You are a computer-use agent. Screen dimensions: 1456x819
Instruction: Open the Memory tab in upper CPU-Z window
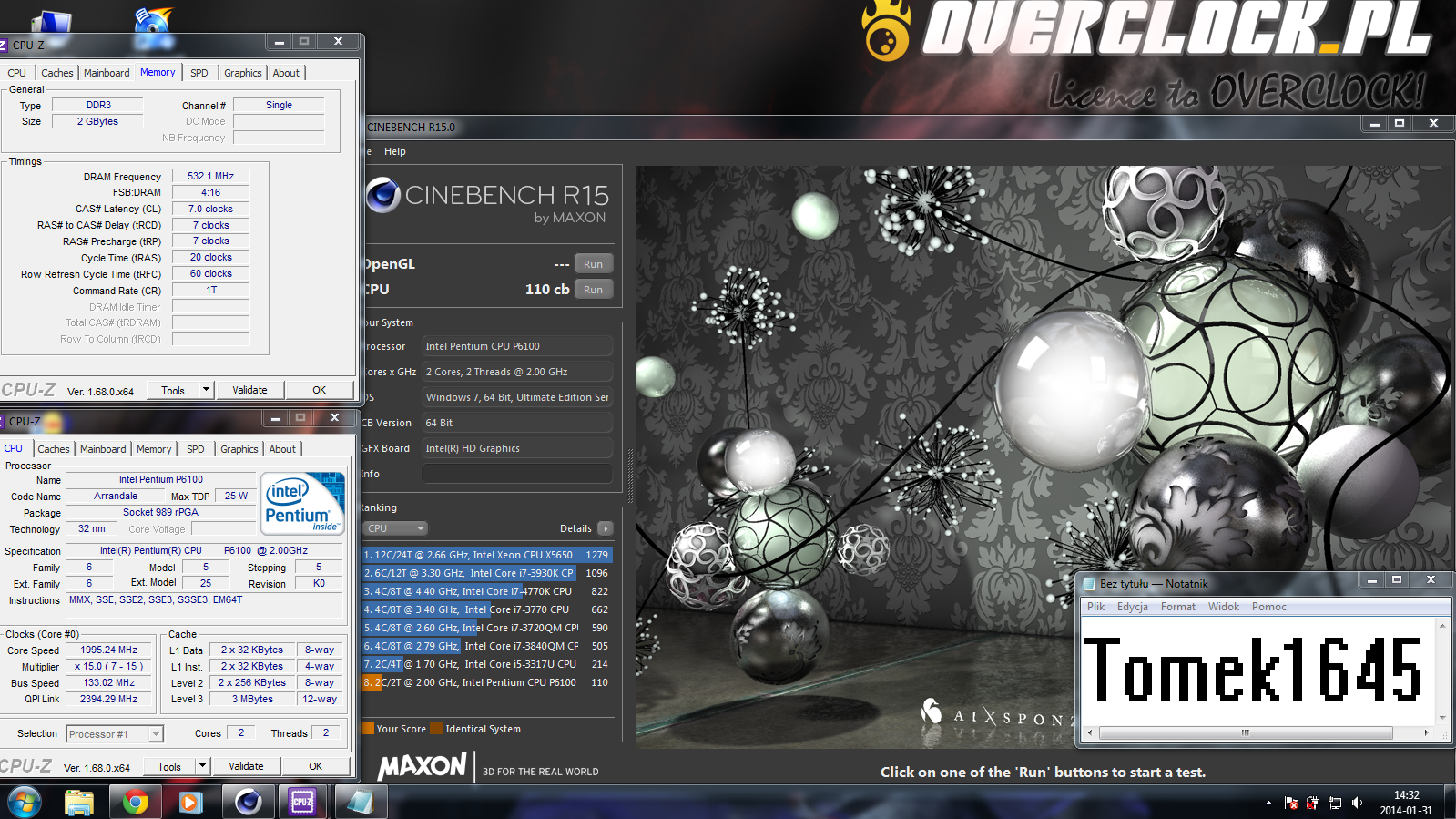158,72
